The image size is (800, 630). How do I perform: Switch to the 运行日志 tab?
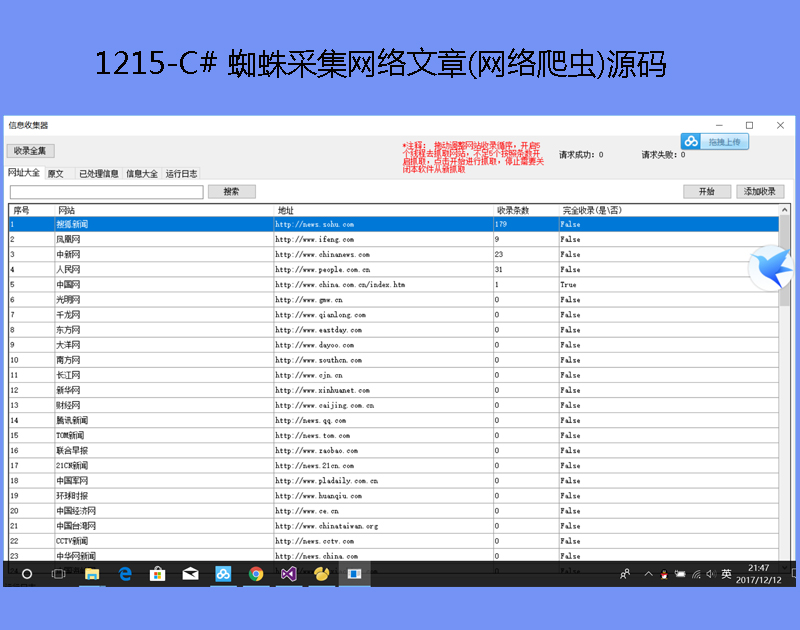181,174
